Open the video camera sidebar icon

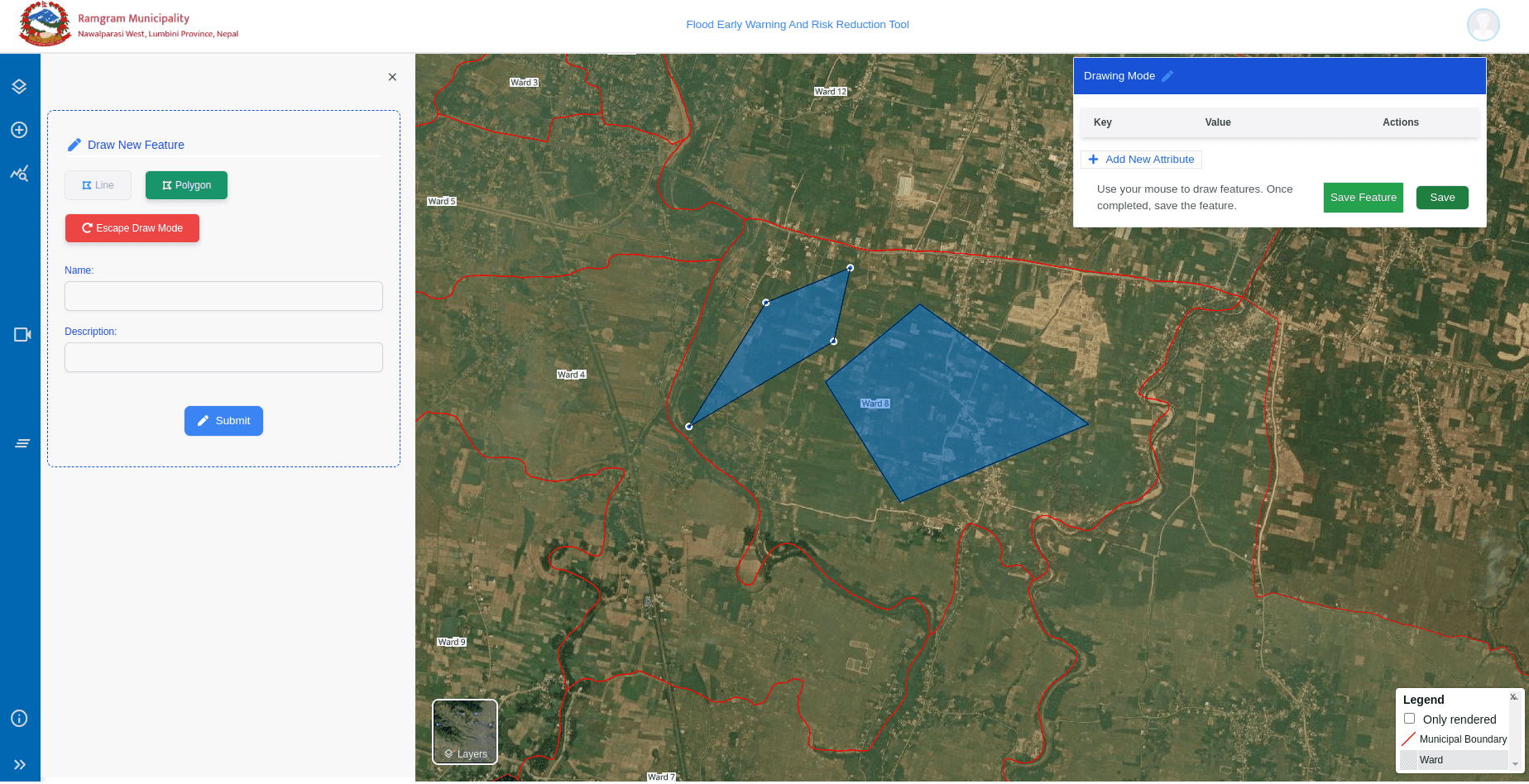click(22, 335)
